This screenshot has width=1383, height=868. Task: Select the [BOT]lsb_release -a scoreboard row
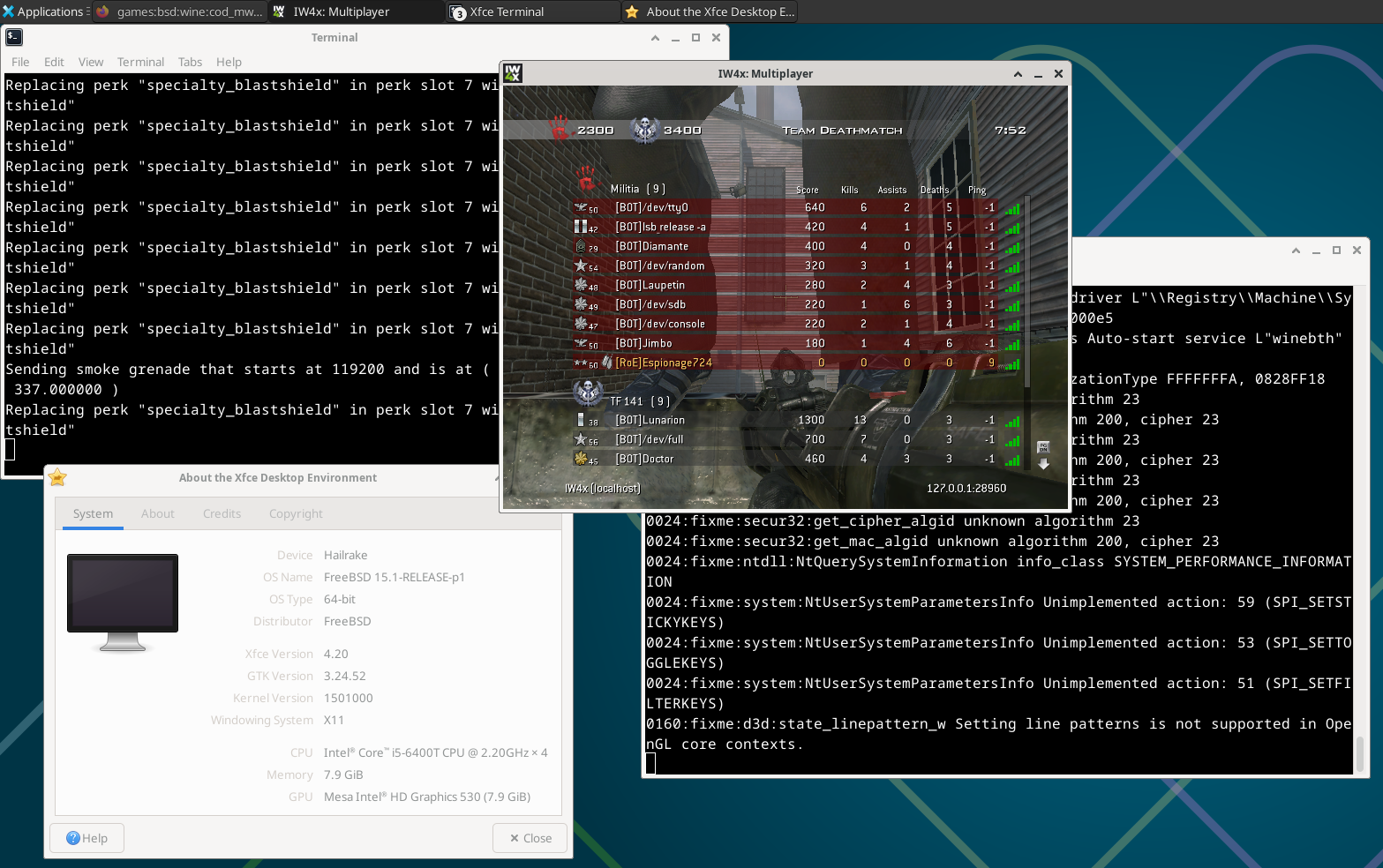coord(797,227)
